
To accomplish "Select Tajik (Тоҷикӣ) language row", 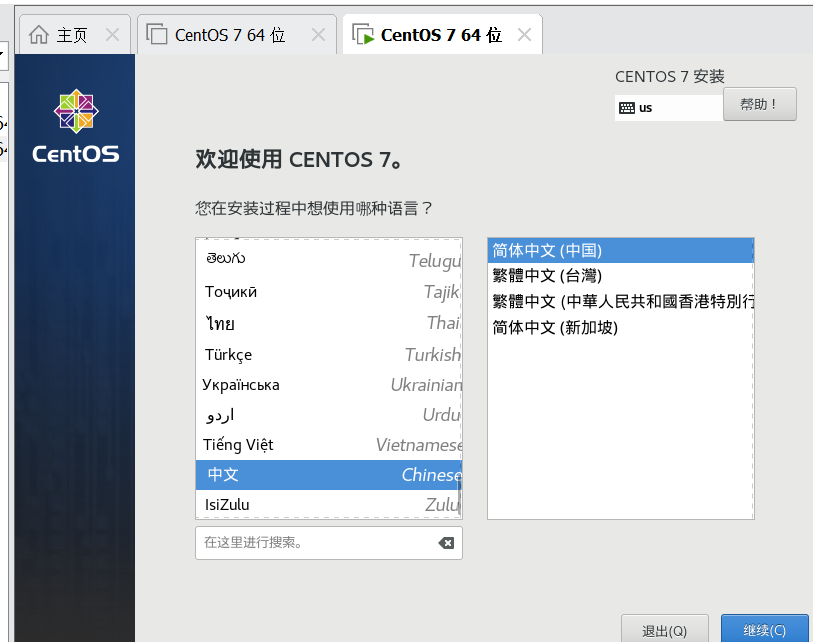I will (329, 291).
